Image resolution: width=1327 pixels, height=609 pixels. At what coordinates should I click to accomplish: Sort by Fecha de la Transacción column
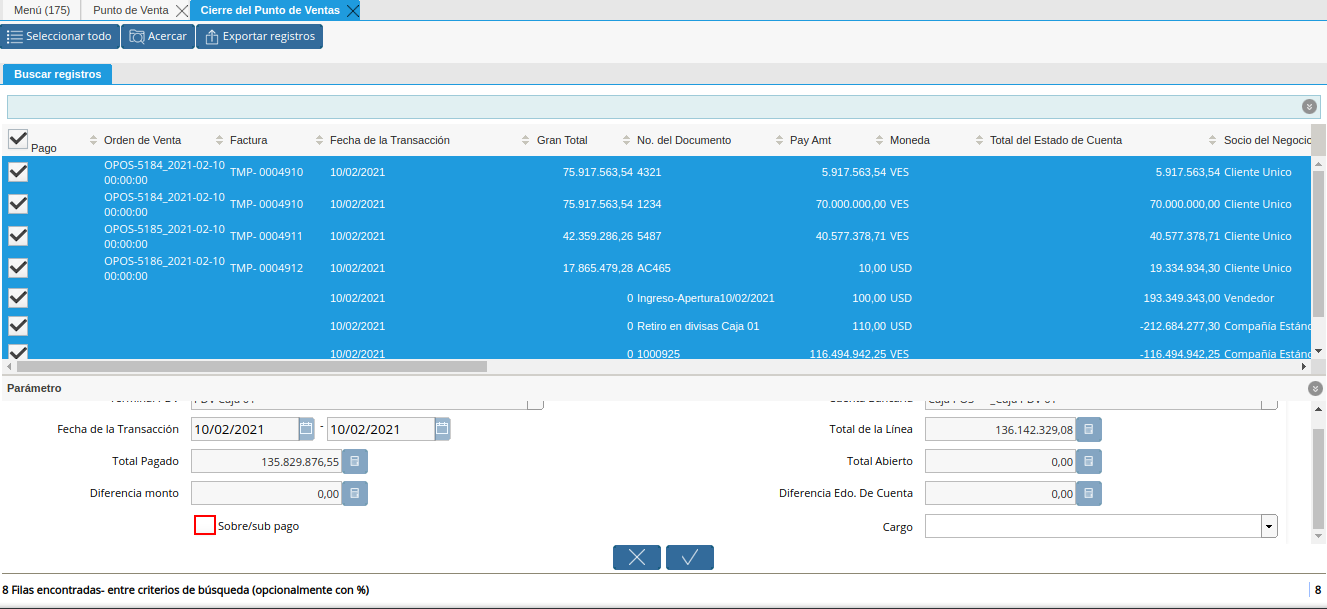(x=390, y=140)
